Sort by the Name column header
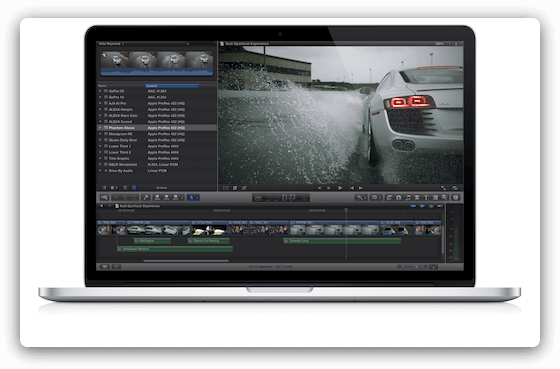 pyautogui.click(x=121, y=86)
